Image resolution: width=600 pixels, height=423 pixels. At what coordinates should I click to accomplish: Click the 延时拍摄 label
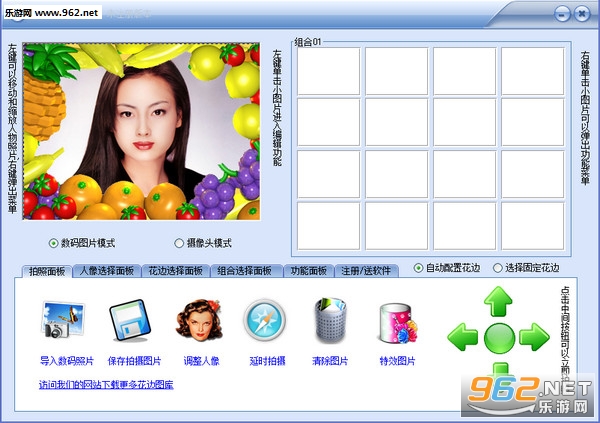click(267, 361)
